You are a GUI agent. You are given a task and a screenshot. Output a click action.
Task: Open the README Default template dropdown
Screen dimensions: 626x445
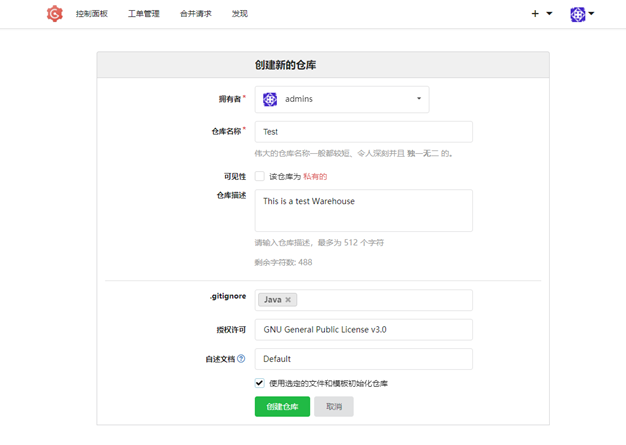coord(364,359)
